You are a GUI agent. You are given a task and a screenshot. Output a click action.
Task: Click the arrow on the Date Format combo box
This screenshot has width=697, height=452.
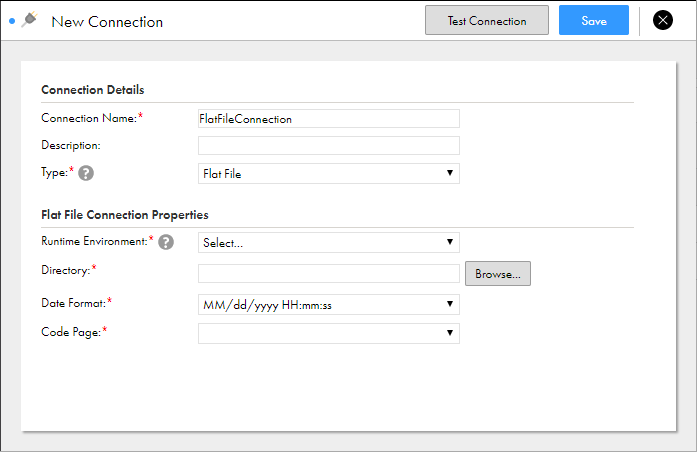450,304
